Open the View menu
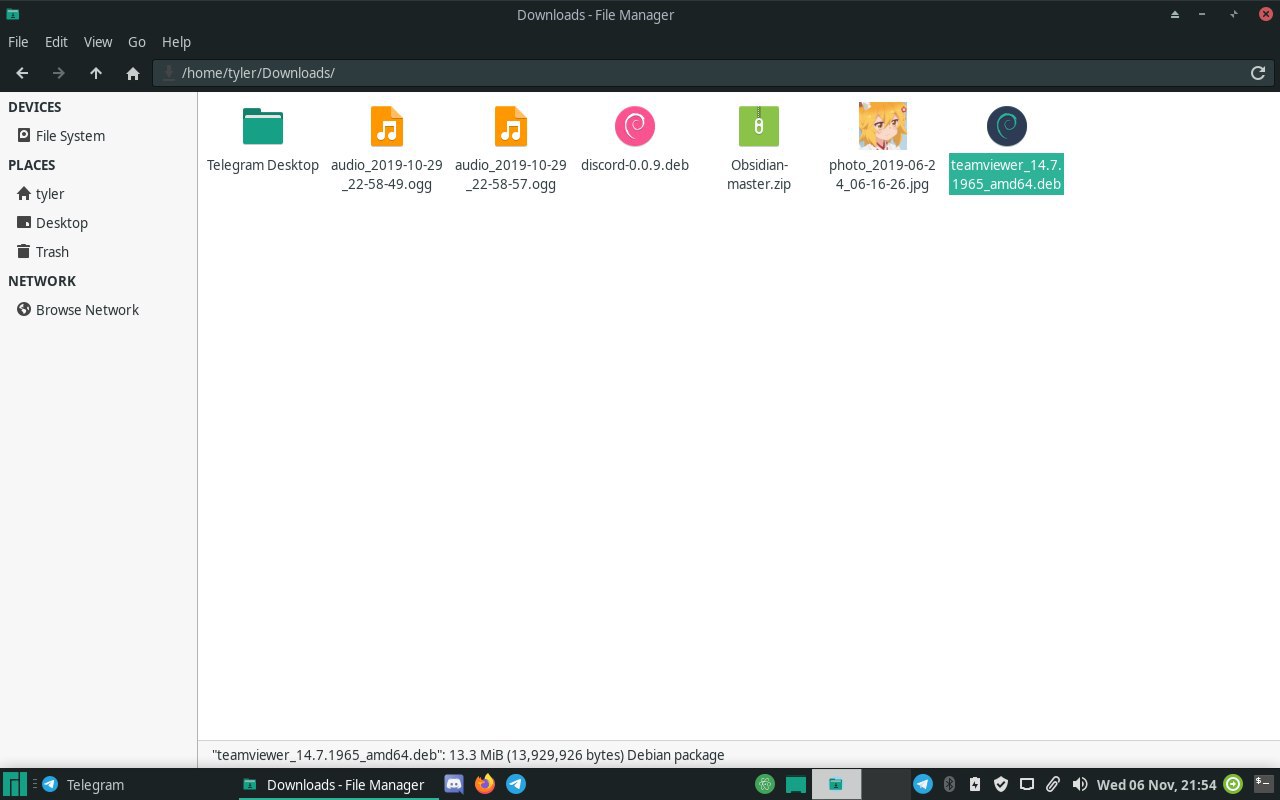Viewport: 1280px width, 800px height. coord(98,42)
